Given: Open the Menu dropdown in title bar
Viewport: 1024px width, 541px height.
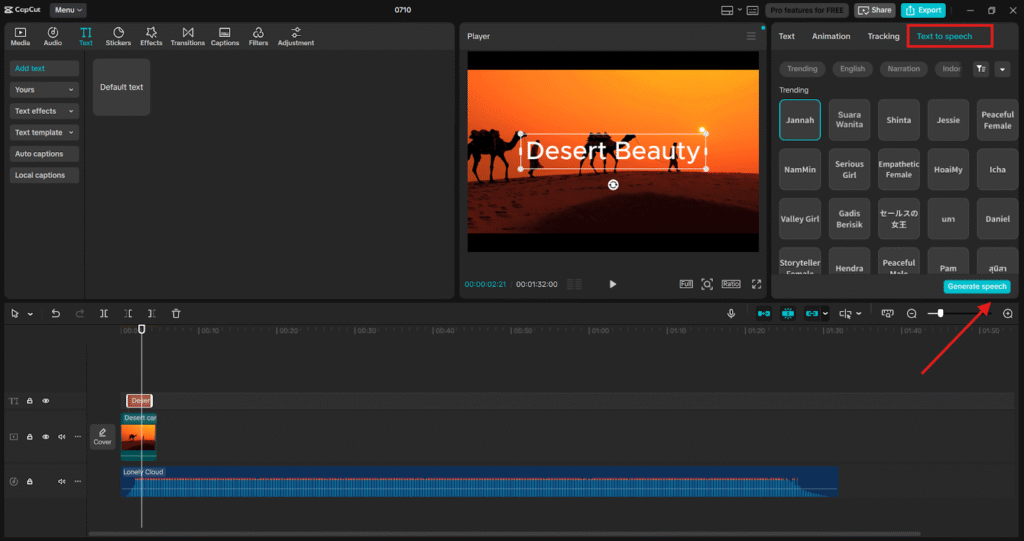Looking at the screenshot, I should 68,10.
